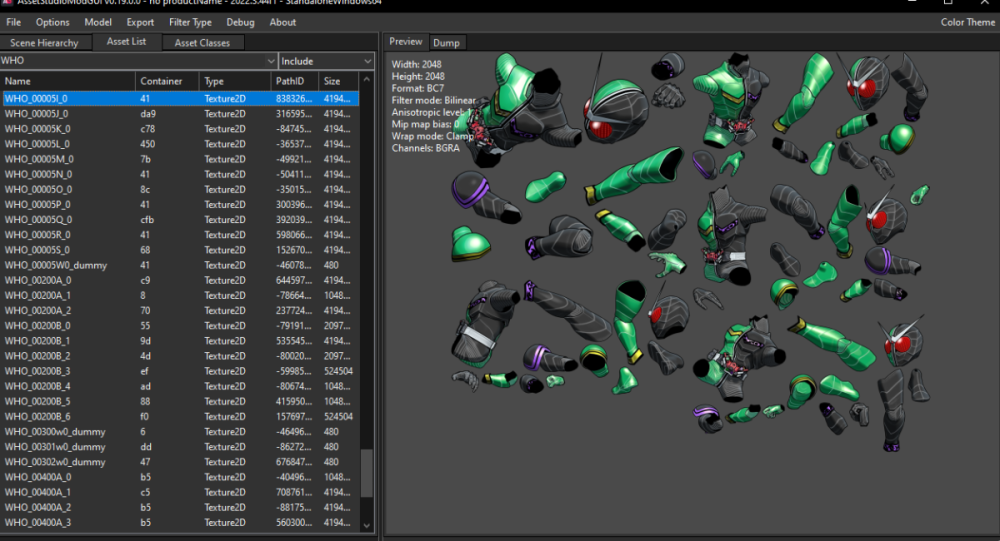Select asset WHO_00200B_5
Viewport: 1000px width, 541px height.
tap(180, 401)
